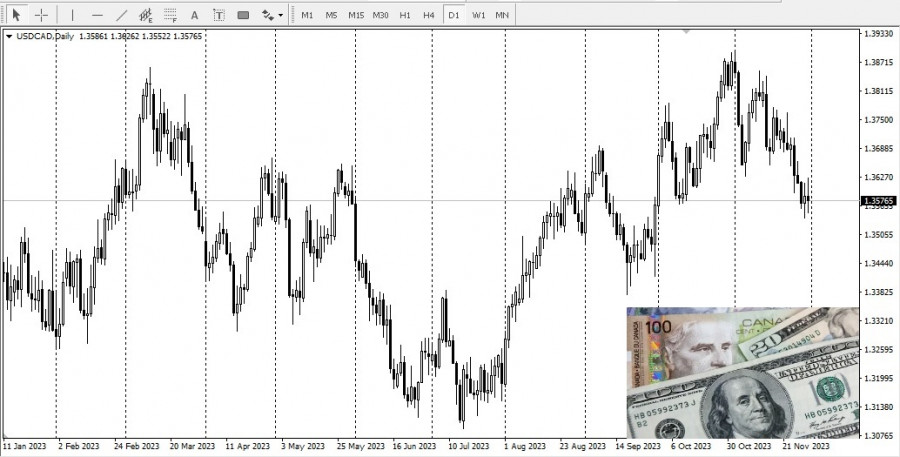Switch to the W1 weekly timeframe
Screen dimensions: 900x457
478,15
